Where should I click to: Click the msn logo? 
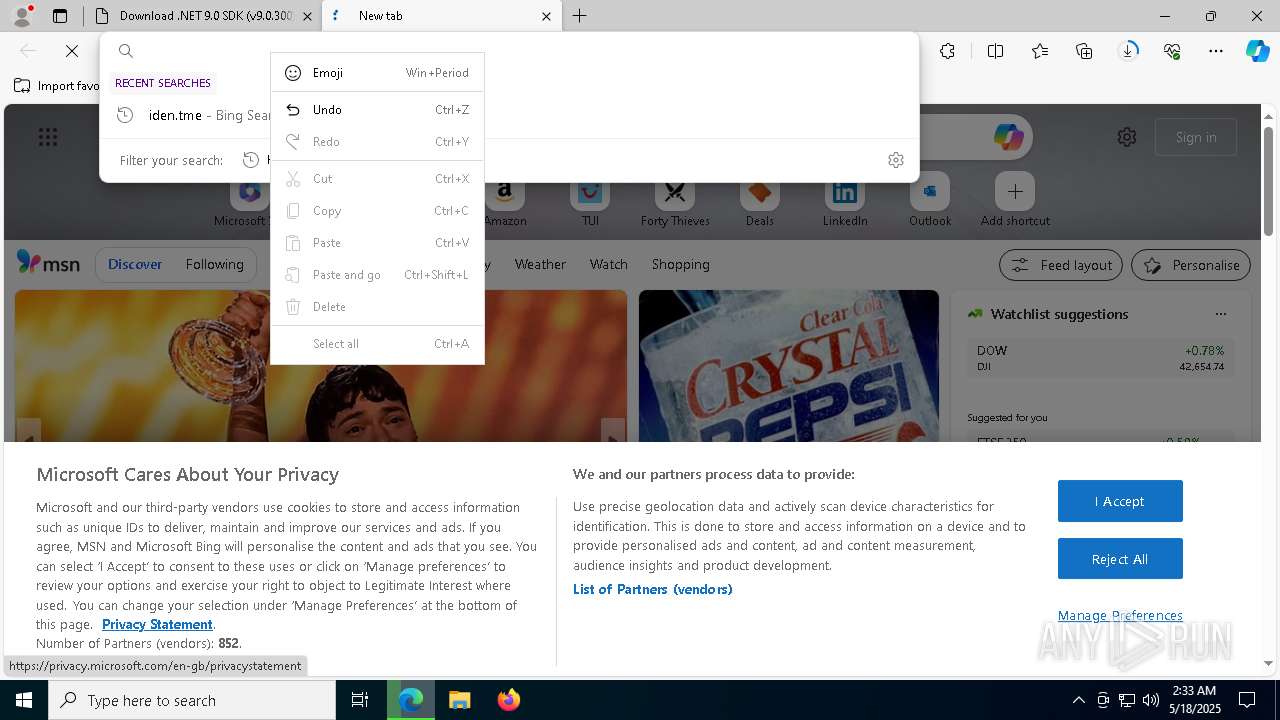coord(48,264)
